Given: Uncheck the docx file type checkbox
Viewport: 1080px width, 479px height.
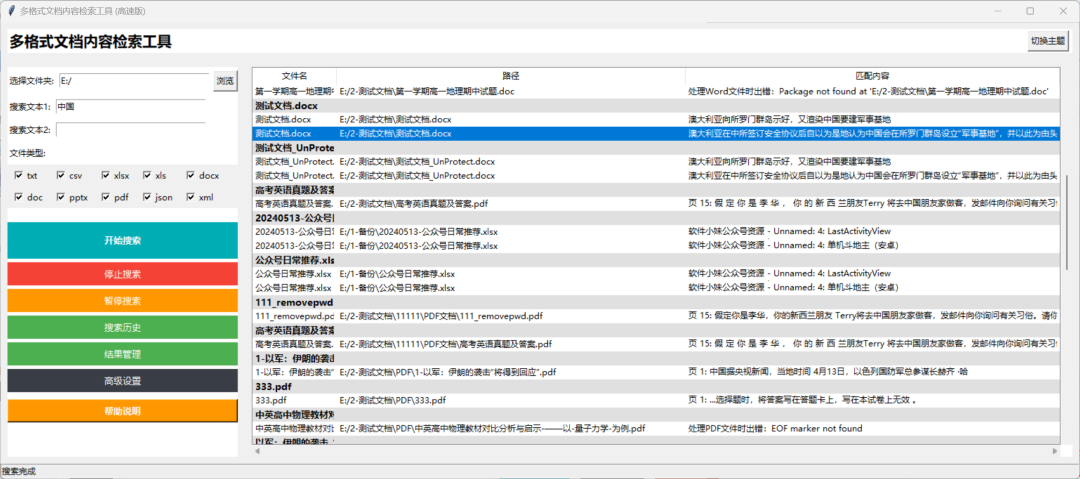Looking at the screenshot, I should coord(190,175).
